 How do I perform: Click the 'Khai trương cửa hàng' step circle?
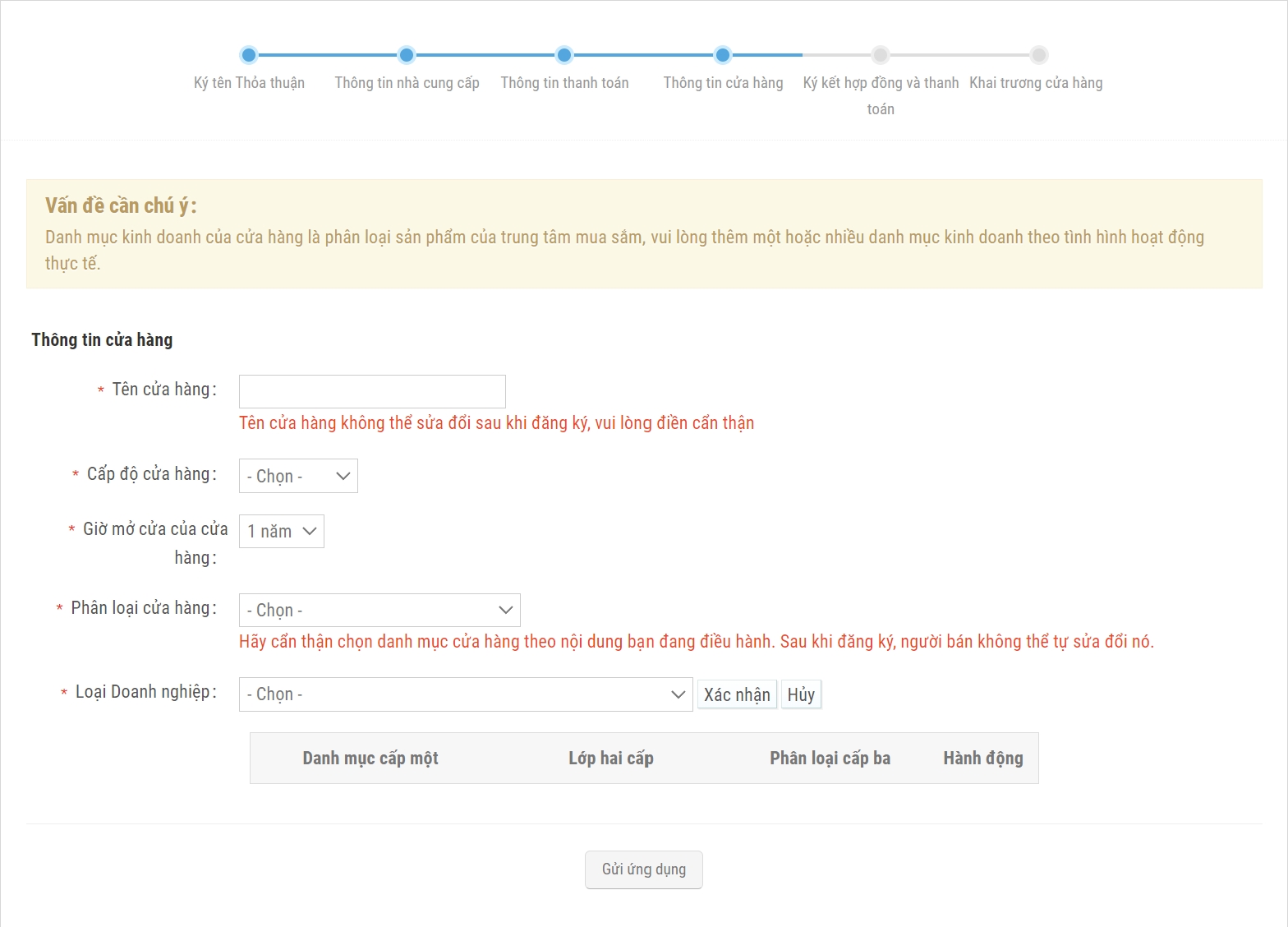[x=1039, y=55]
